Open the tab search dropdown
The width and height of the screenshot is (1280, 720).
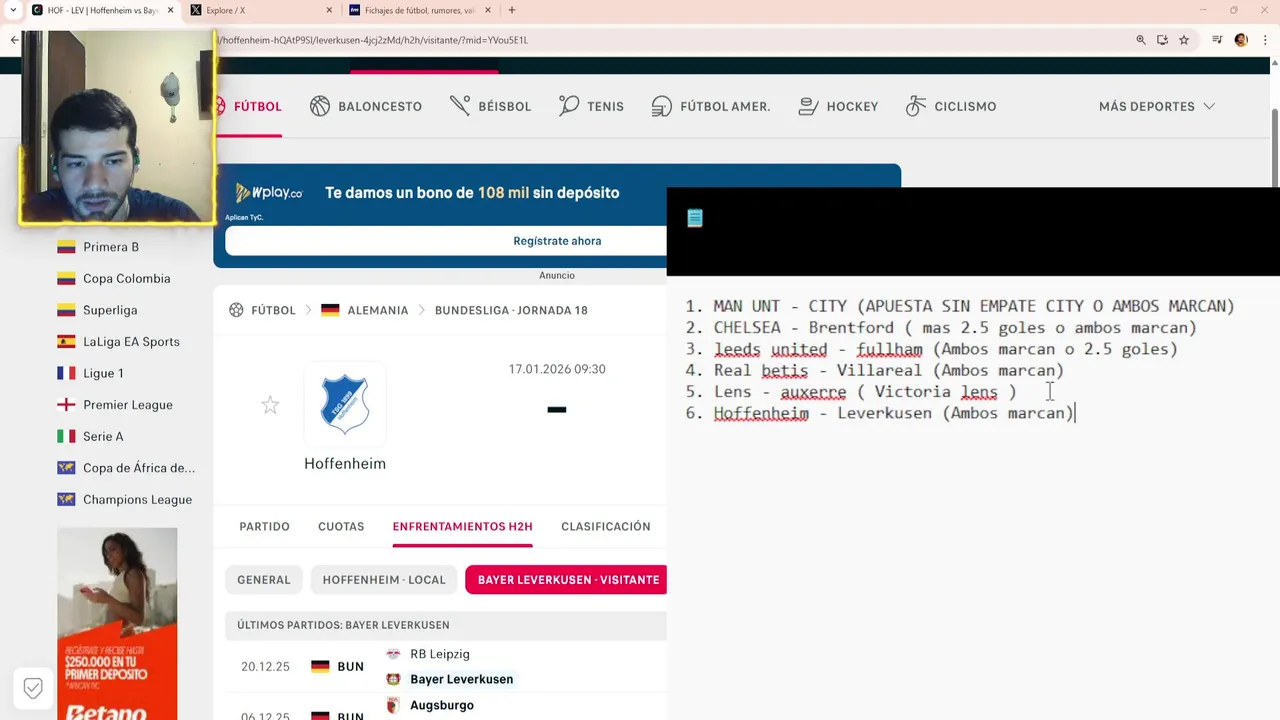[x=12, y=10]
